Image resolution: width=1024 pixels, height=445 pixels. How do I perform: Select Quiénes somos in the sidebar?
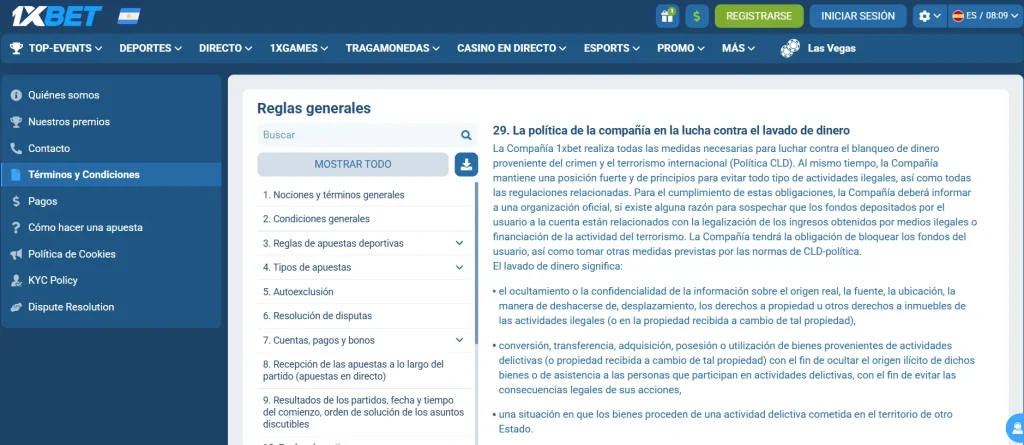111,95
